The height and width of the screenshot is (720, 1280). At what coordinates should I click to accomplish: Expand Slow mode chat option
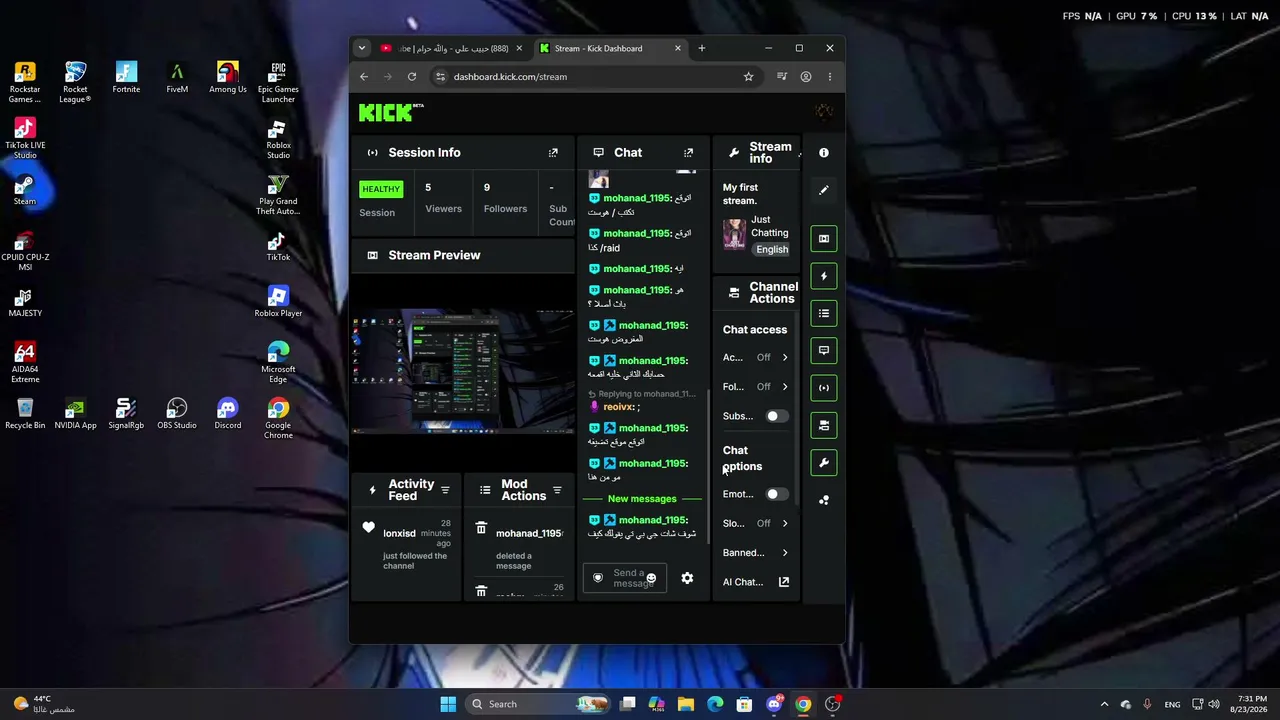pyautogui.click(x=755, y=523)
